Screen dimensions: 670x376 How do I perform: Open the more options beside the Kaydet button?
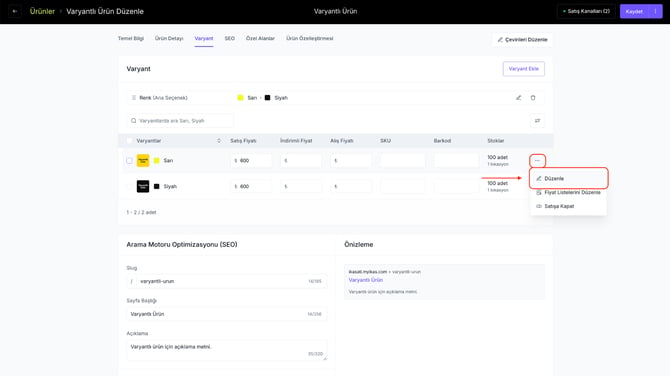coord(655,11)
